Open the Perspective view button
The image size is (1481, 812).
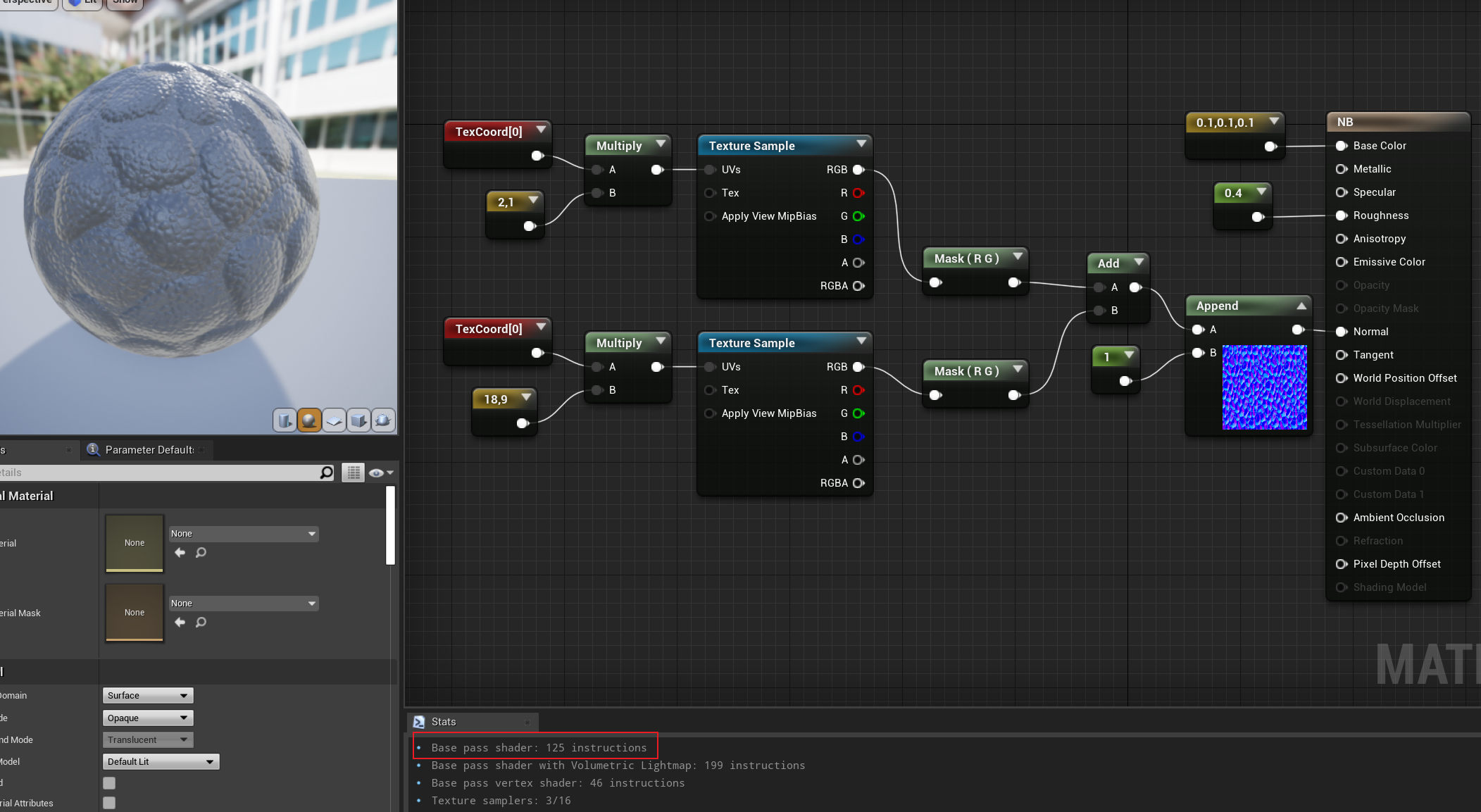tap(28, 2)
